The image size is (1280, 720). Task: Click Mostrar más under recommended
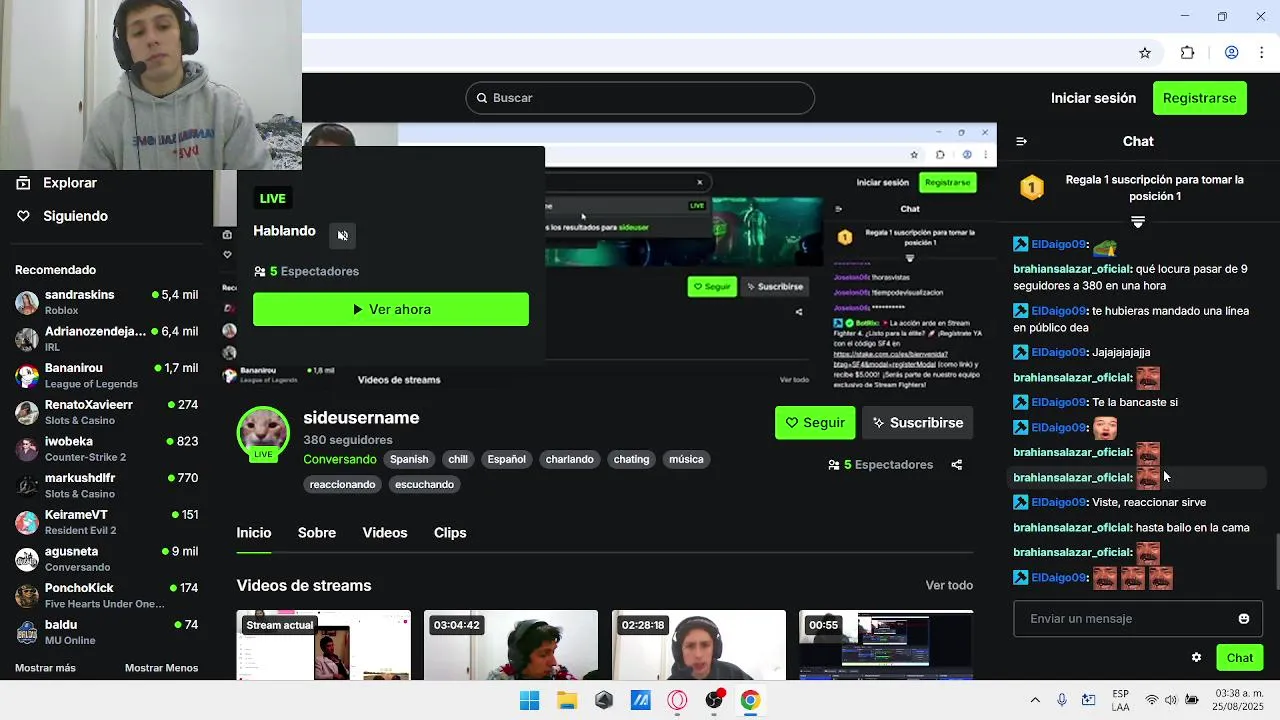(x=45, y=668)
